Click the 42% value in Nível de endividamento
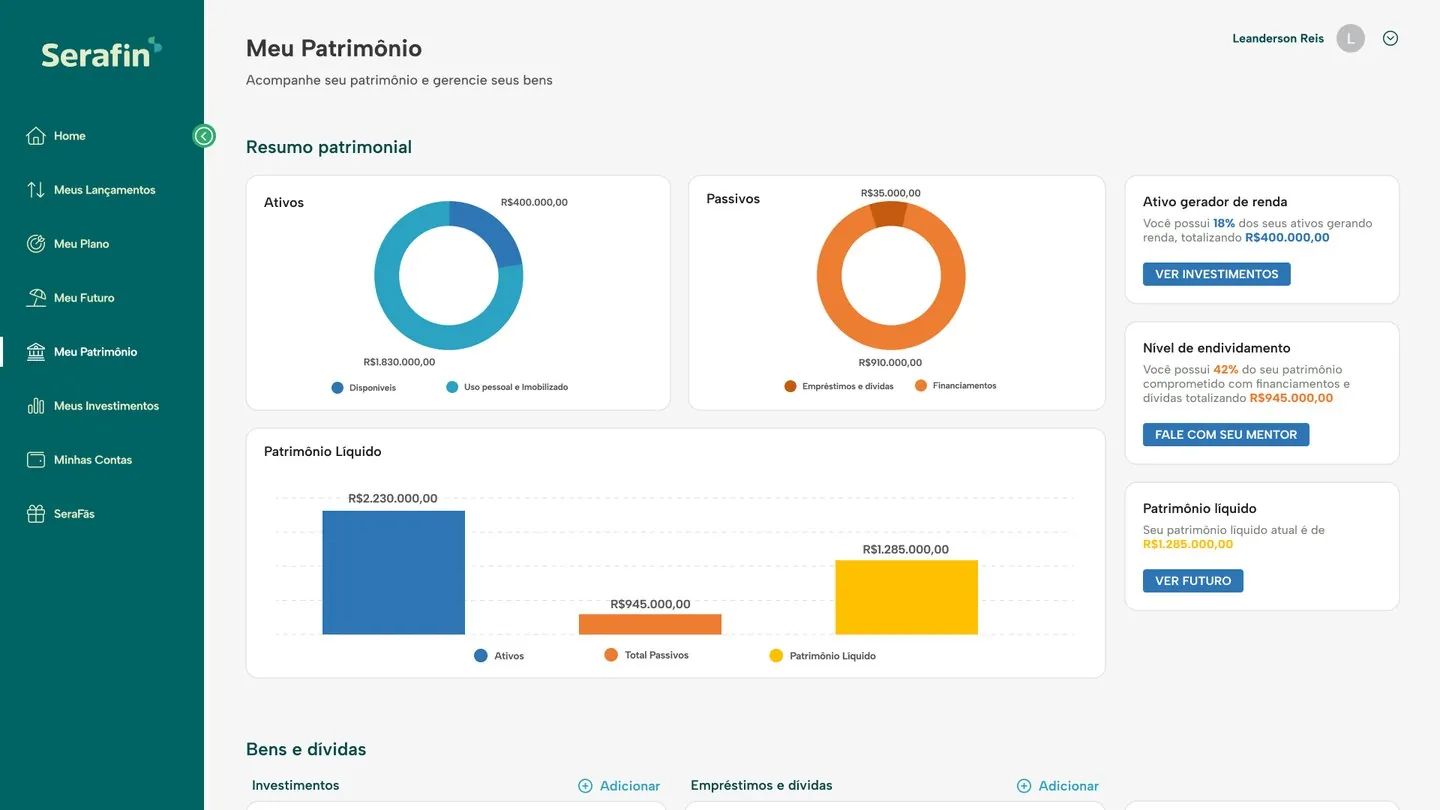 [1225, 369]
